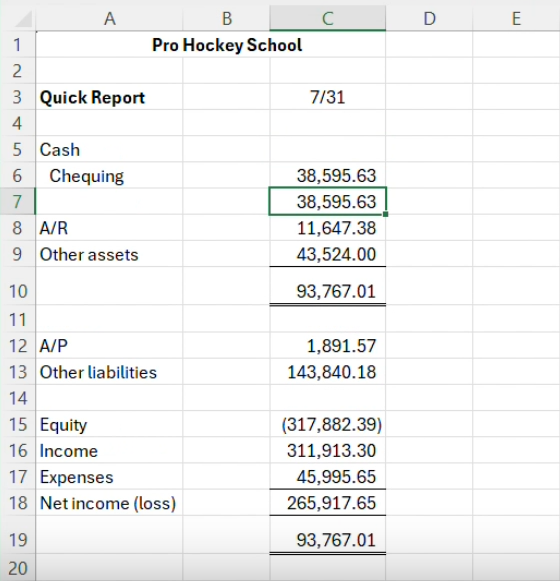This screenshot has height=581, width=560.
Task: Select the A/P value 1,891.57
Action: (x=328, y=346)
